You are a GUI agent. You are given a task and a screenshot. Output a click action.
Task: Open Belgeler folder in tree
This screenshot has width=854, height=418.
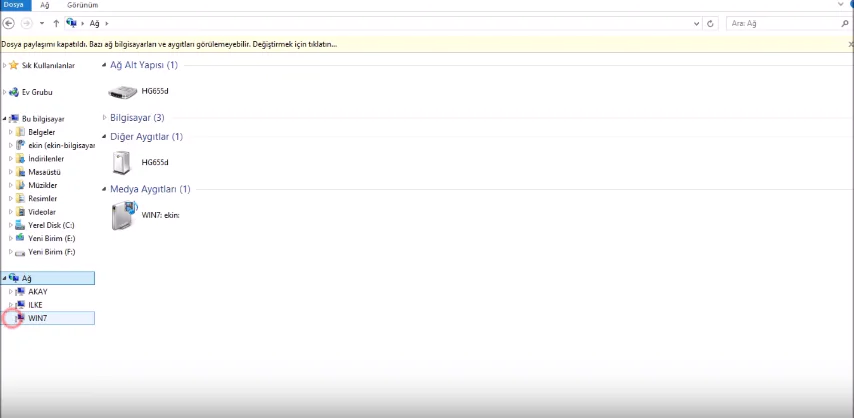41,132
